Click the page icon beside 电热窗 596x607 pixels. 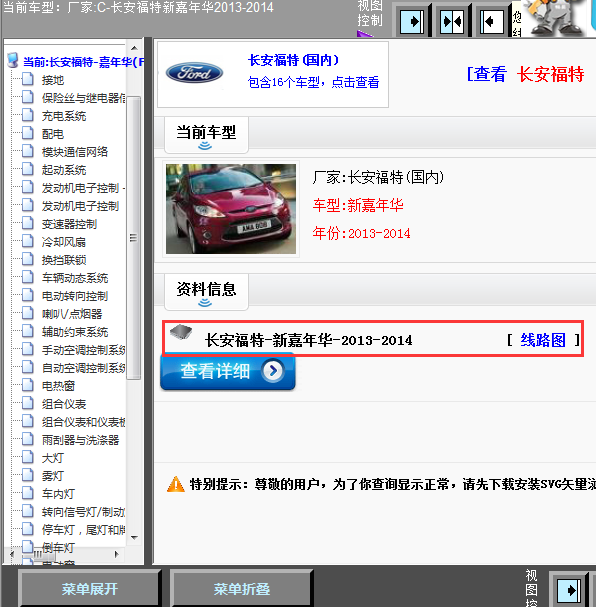coord(27,386)
